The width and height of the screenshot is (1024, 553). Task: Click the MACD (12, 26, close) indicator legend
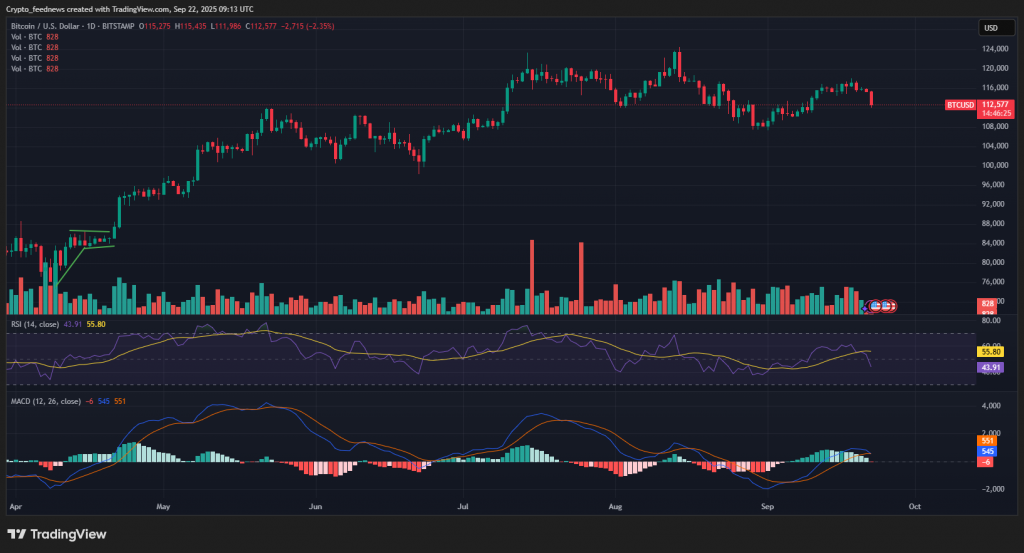45,401
